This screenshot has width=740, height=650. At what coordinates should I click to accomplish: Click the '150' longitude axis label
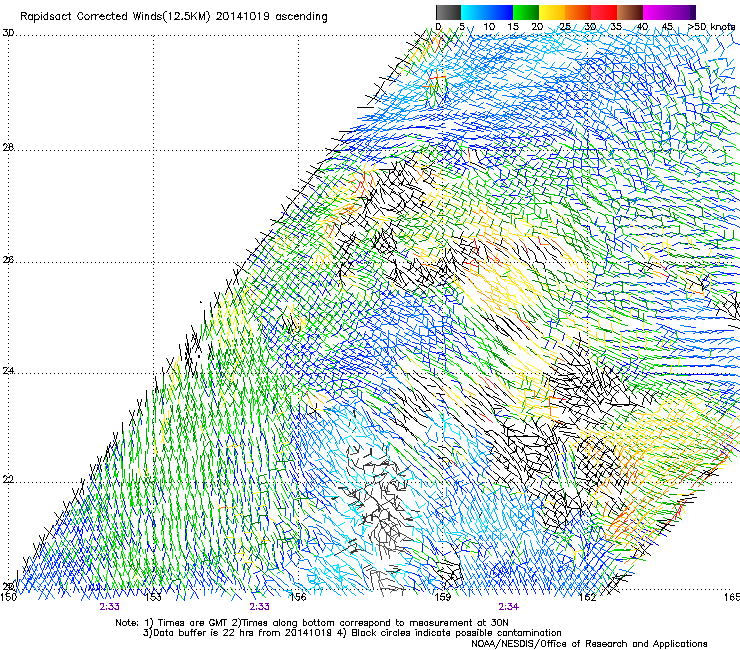click(x=8, y=597)
